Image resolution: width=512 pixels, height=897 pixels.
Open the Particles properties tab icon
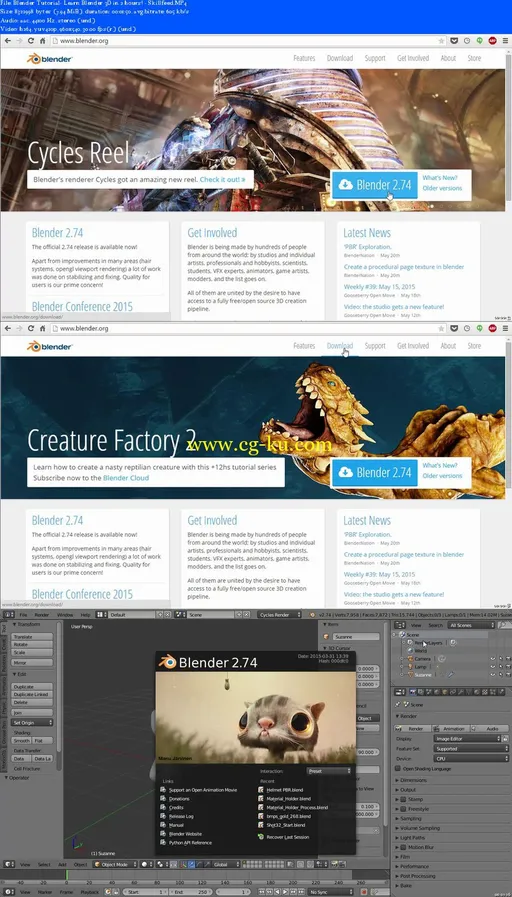493,692
